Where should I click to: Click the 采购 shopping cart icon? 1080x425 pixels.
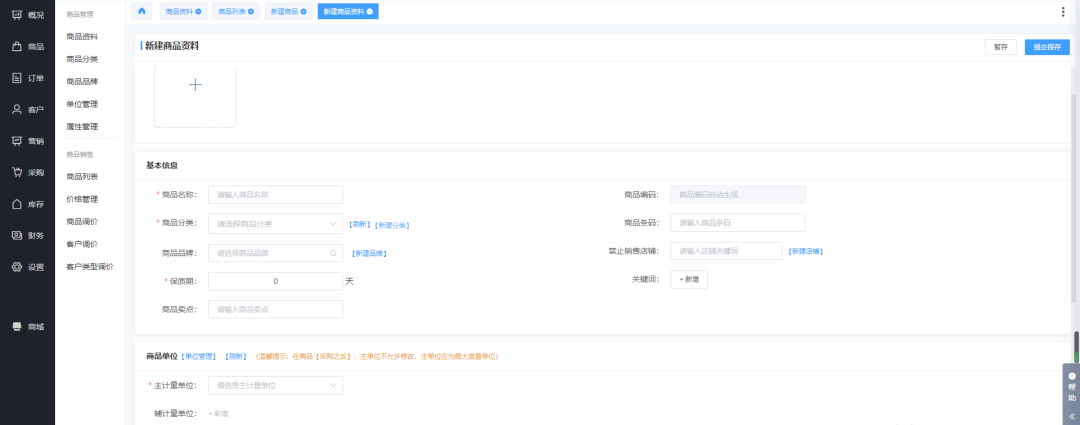click(x=17, y=172)
